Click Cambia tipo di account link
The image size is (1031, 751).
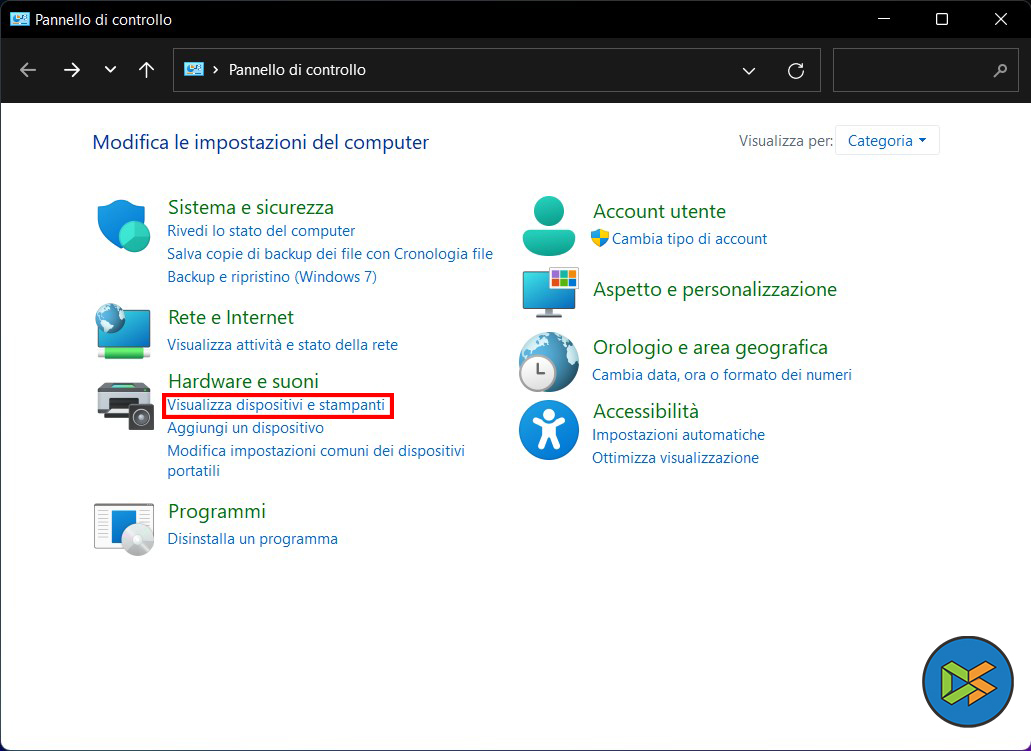click(689, 239)
